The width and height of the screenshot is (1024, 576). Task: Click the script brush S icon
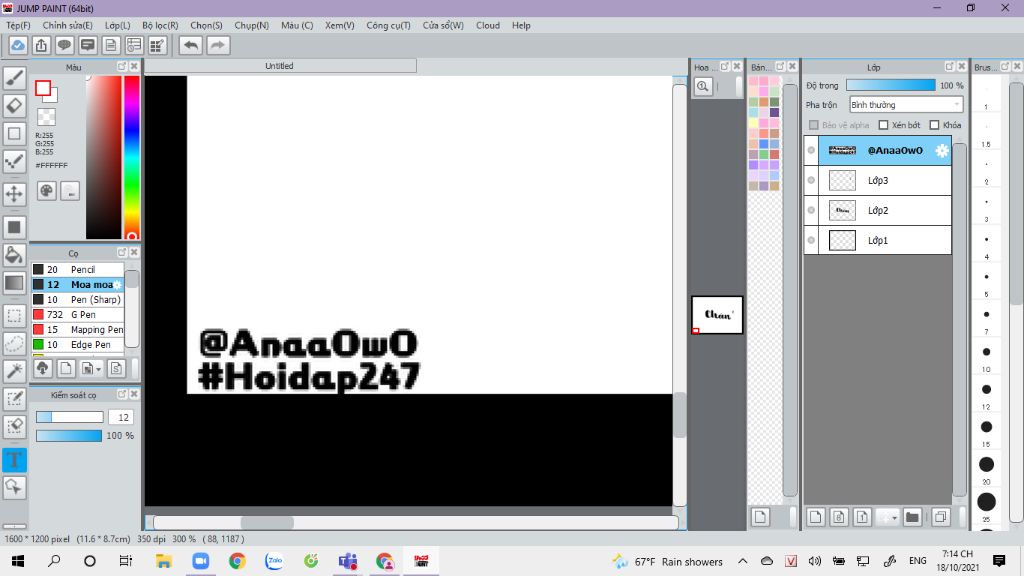116,368
